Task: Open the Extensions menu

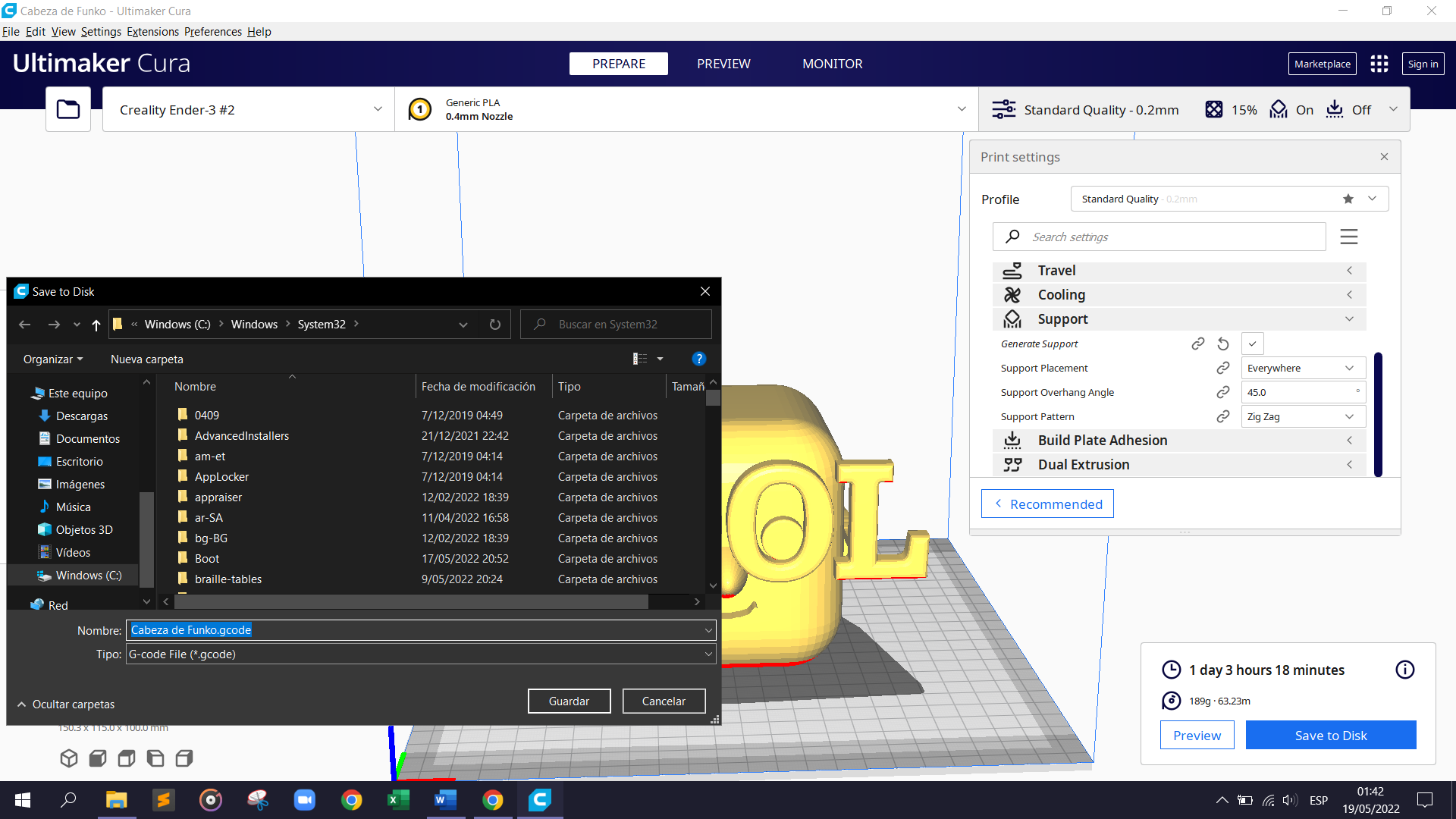Action: 152,32
